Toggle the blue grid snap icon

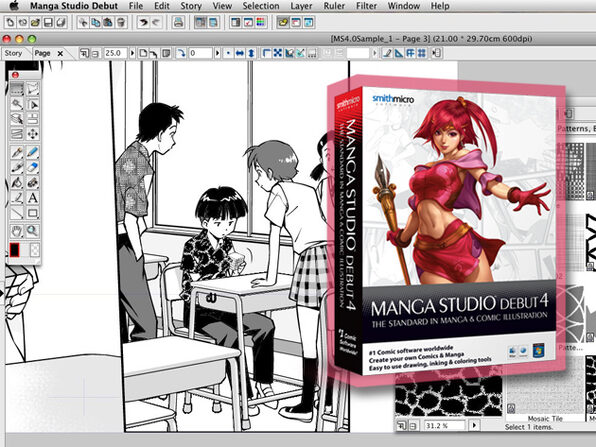pyautogui.click(x=422, y=53)
